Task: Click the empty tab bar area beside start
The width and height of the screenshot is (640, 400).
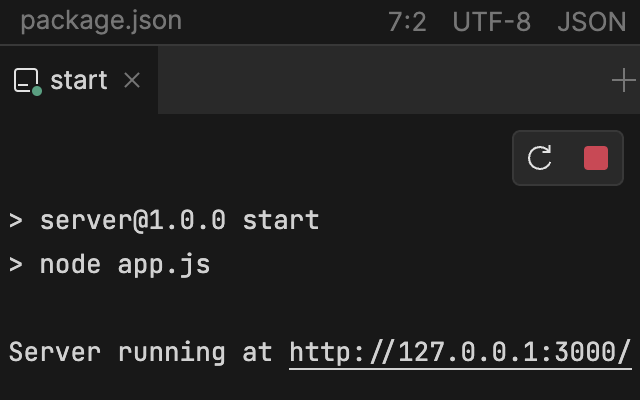Action: 380,81
